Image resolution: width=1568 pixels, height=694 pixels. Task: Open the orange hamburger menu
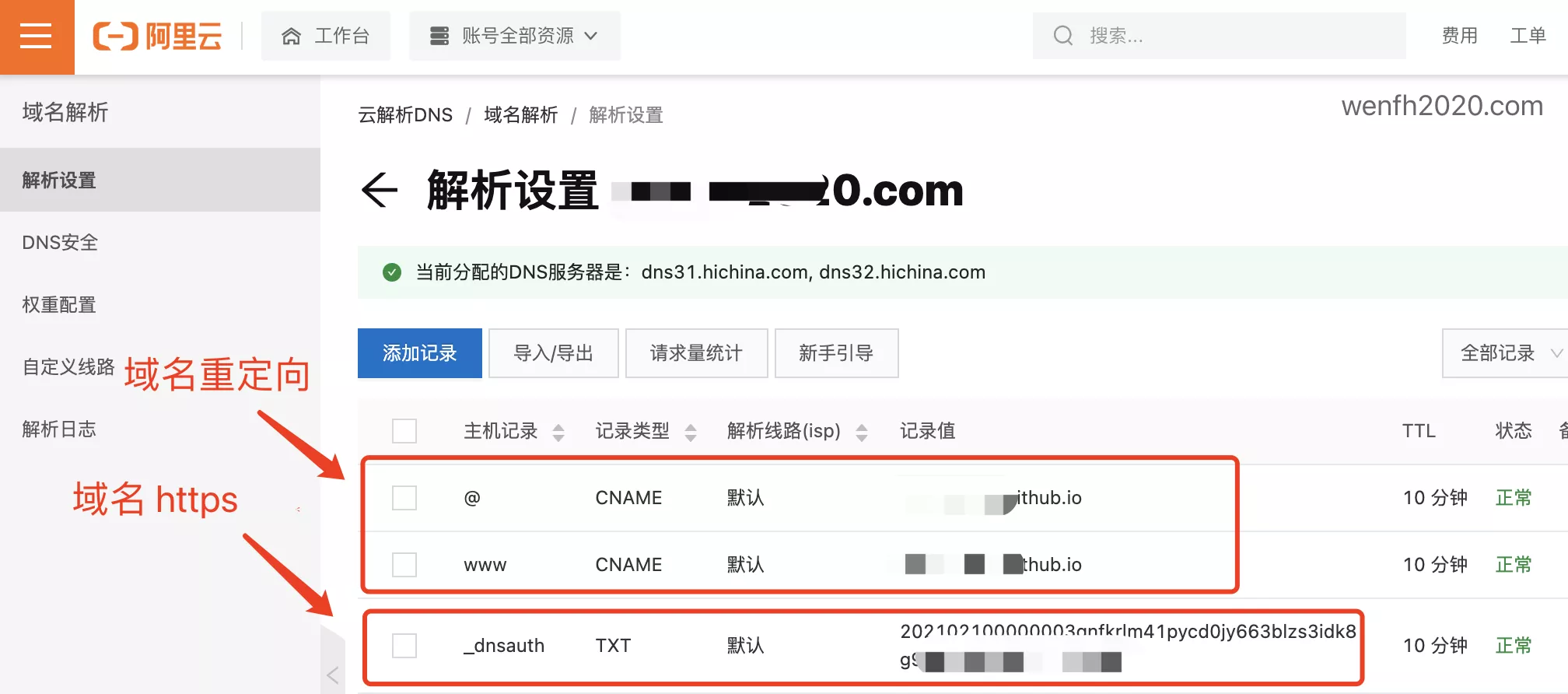(37, 37)
